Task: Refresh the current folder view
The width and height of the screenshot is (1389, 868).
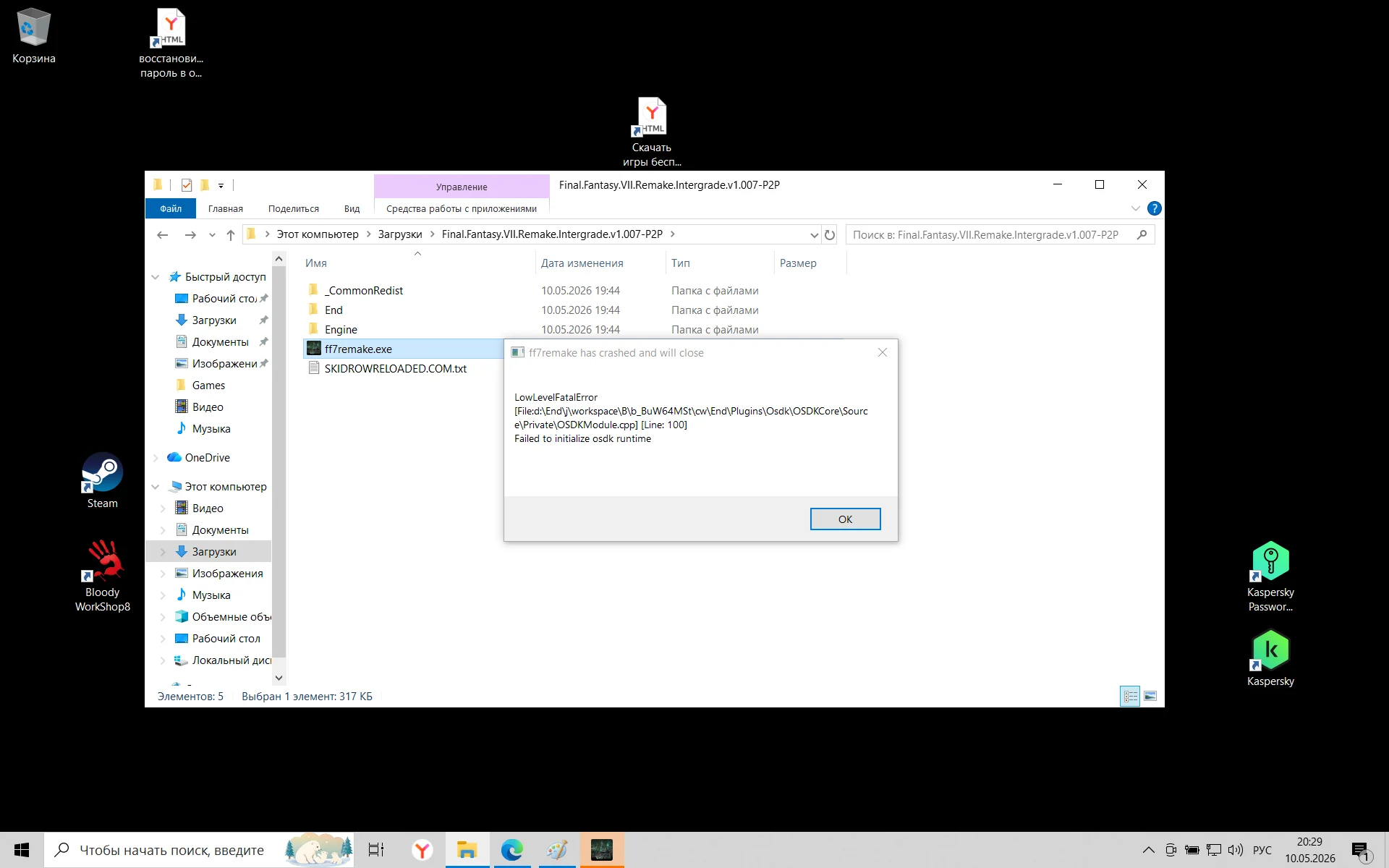Action: coord(830,234)
